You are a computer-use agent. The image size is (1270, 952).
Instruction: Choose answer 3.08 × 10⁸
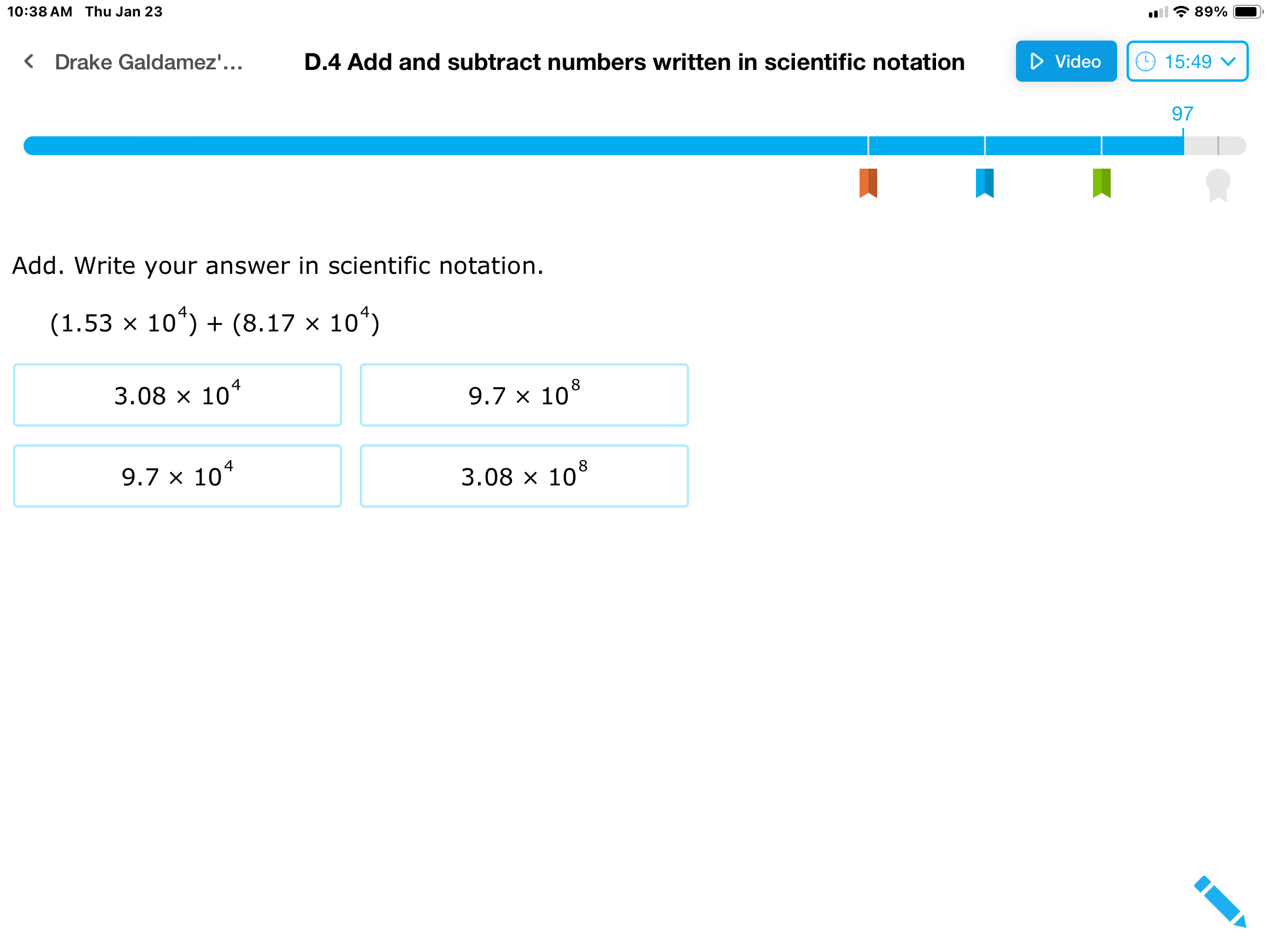click(x=524, y=476)
